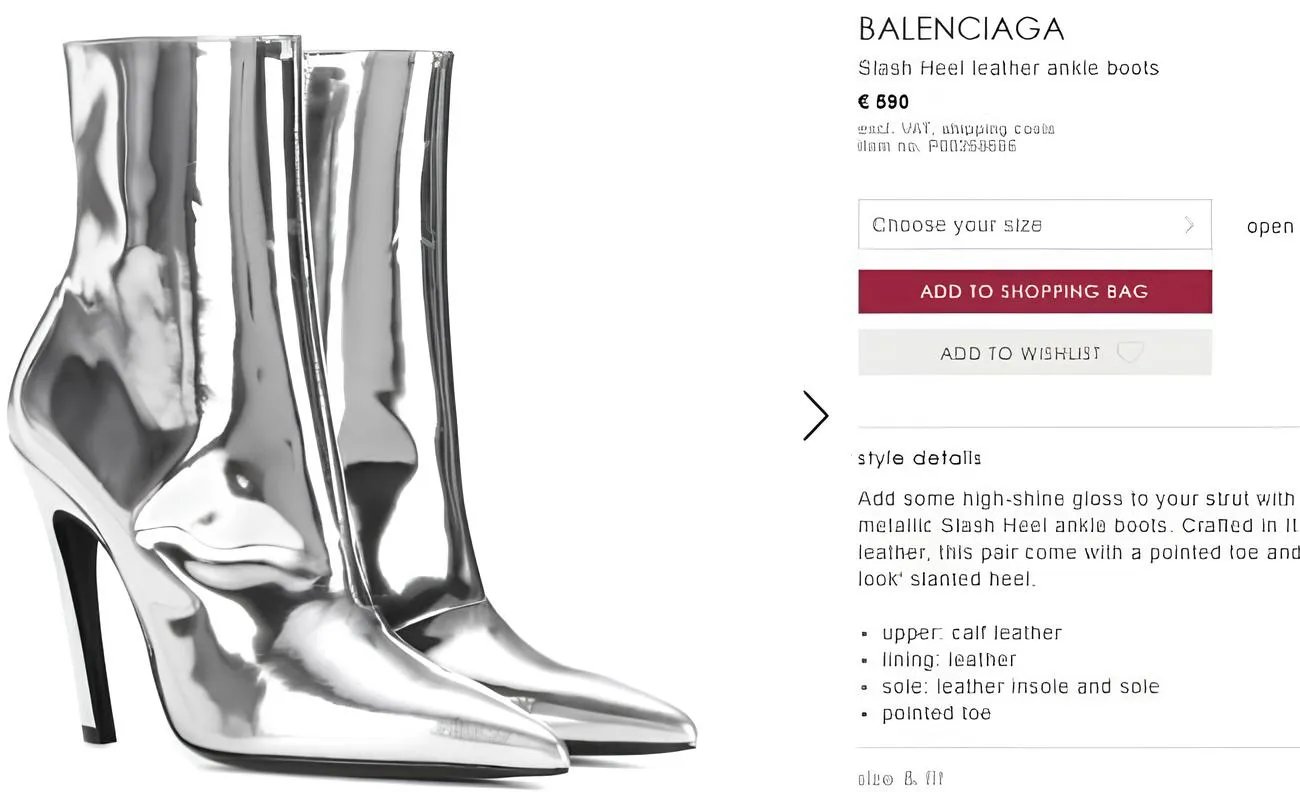Click the item number line under the price
Image resolution: width=1300 pixels, height=792 pixels.
(936, 146)
